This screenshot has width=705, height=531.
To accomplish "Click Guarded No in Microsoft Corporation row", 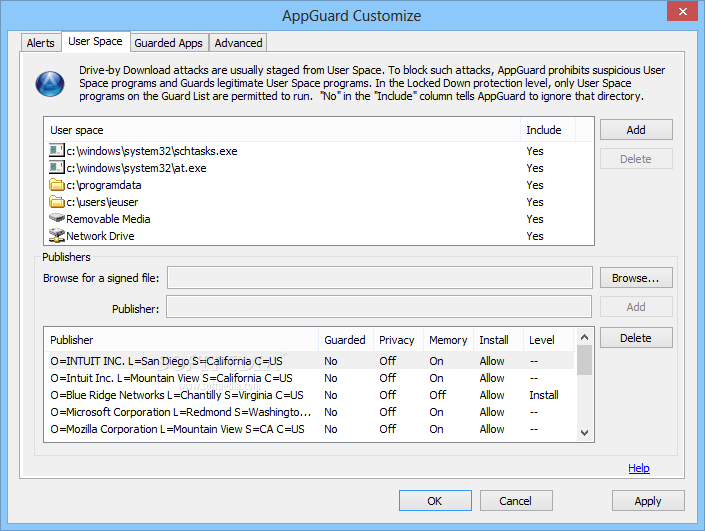I will [331, 412].
